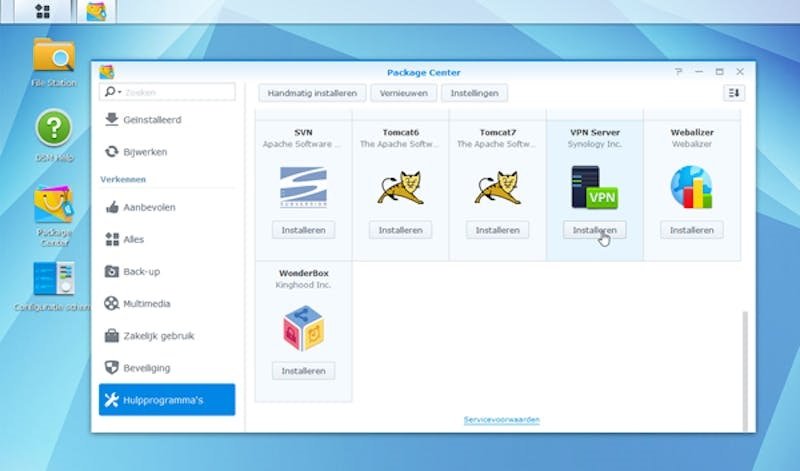Image resolution: width=800 pixels, height=471 pixels.
Task: Click the WonderBox cube package icon
Action: pos(304,328)
